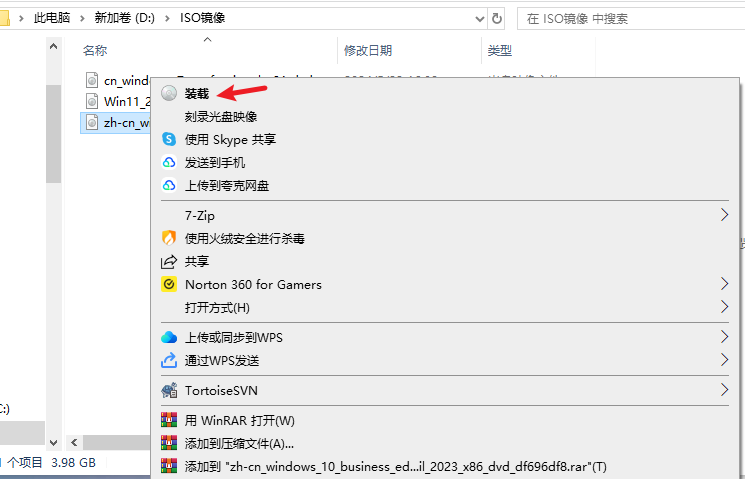745x479 pixels.
Task: Click the cloud icon next to 上传到夸克网盘
Action: coord(169,185)
